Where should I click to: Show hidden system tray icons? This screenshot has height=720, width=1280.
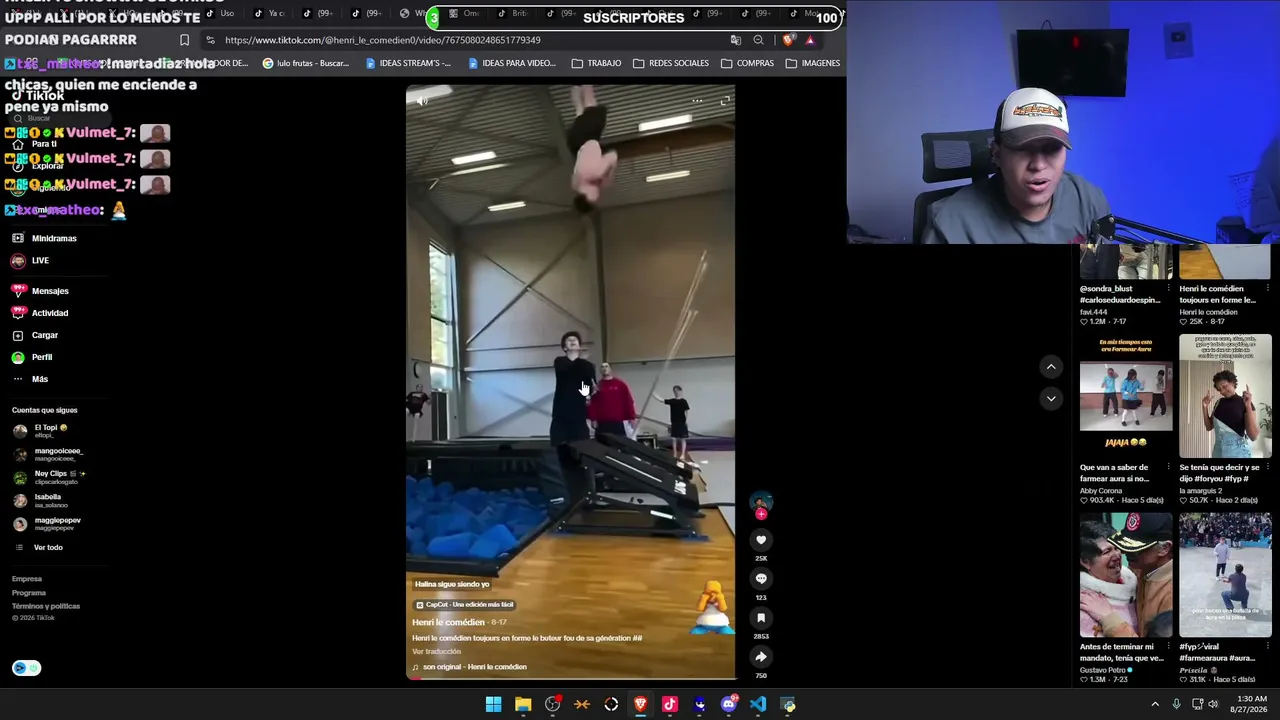[x=1155, y=705]
